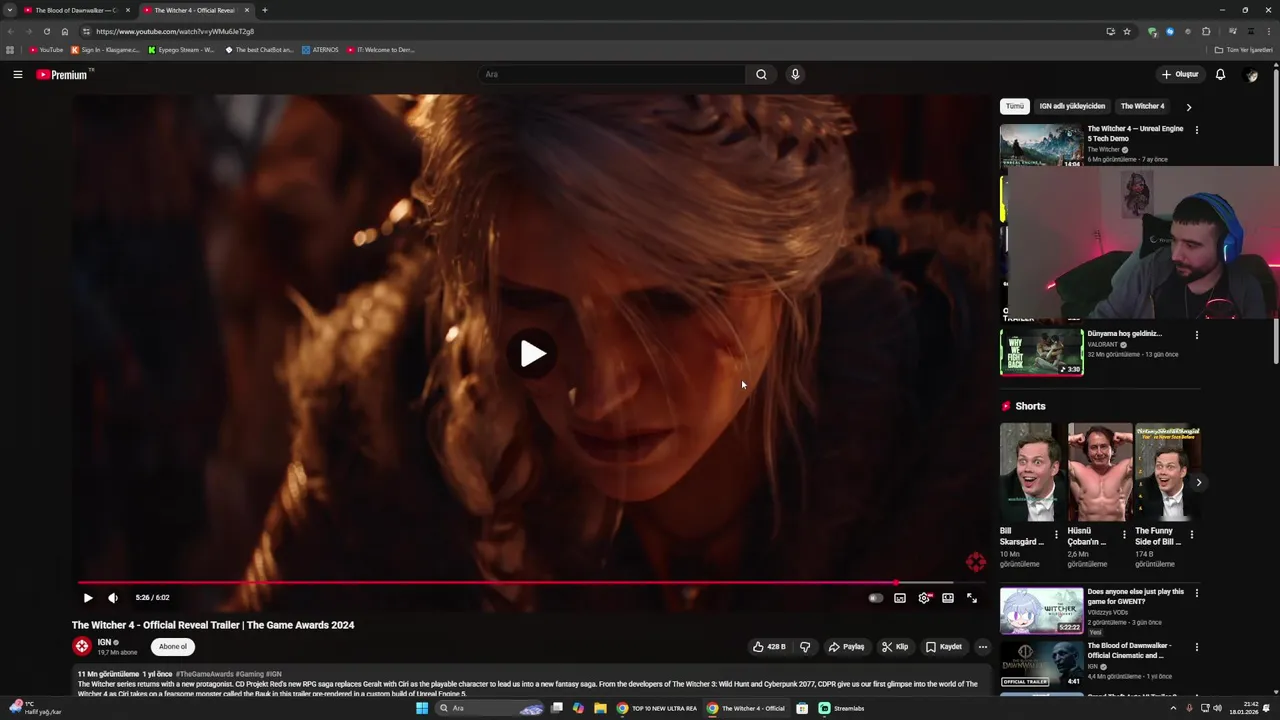Show next filter chips arrow
Screen dimensions: 1280x720
point(1188,107)
